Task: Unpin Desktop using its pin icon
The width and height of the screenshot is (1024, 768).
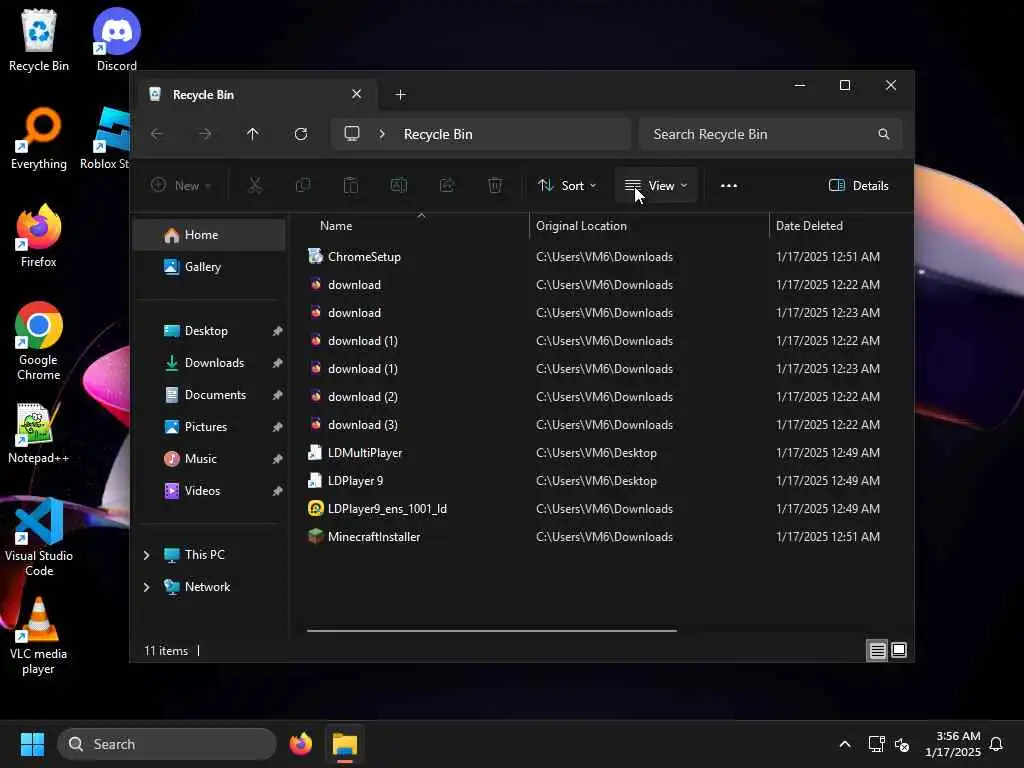Action: pos(278,331)
